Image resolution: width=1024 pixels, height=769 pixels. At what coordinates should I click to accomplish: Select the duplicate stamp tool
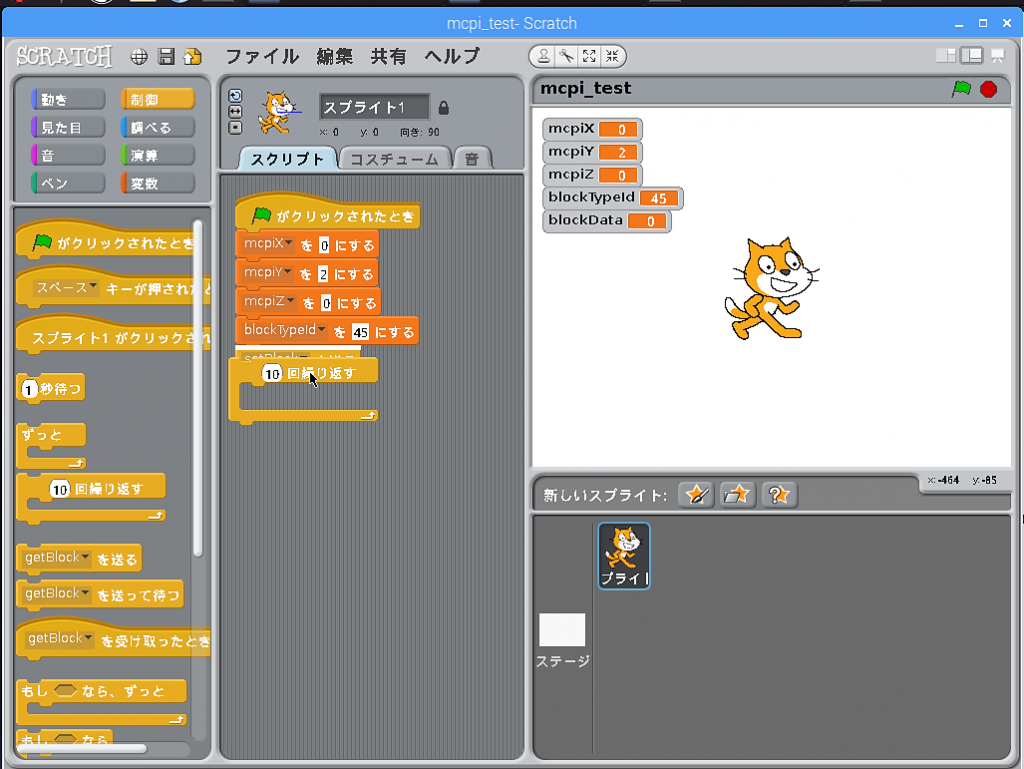pos(543,56)
